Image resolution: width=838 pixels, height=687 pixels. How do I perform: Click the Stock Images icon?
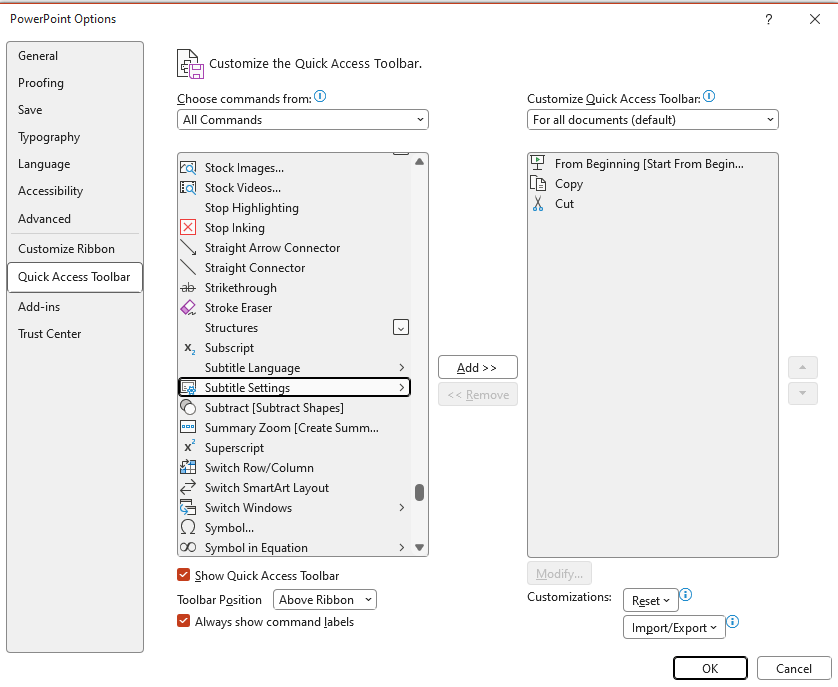click(x=188, y=168)
